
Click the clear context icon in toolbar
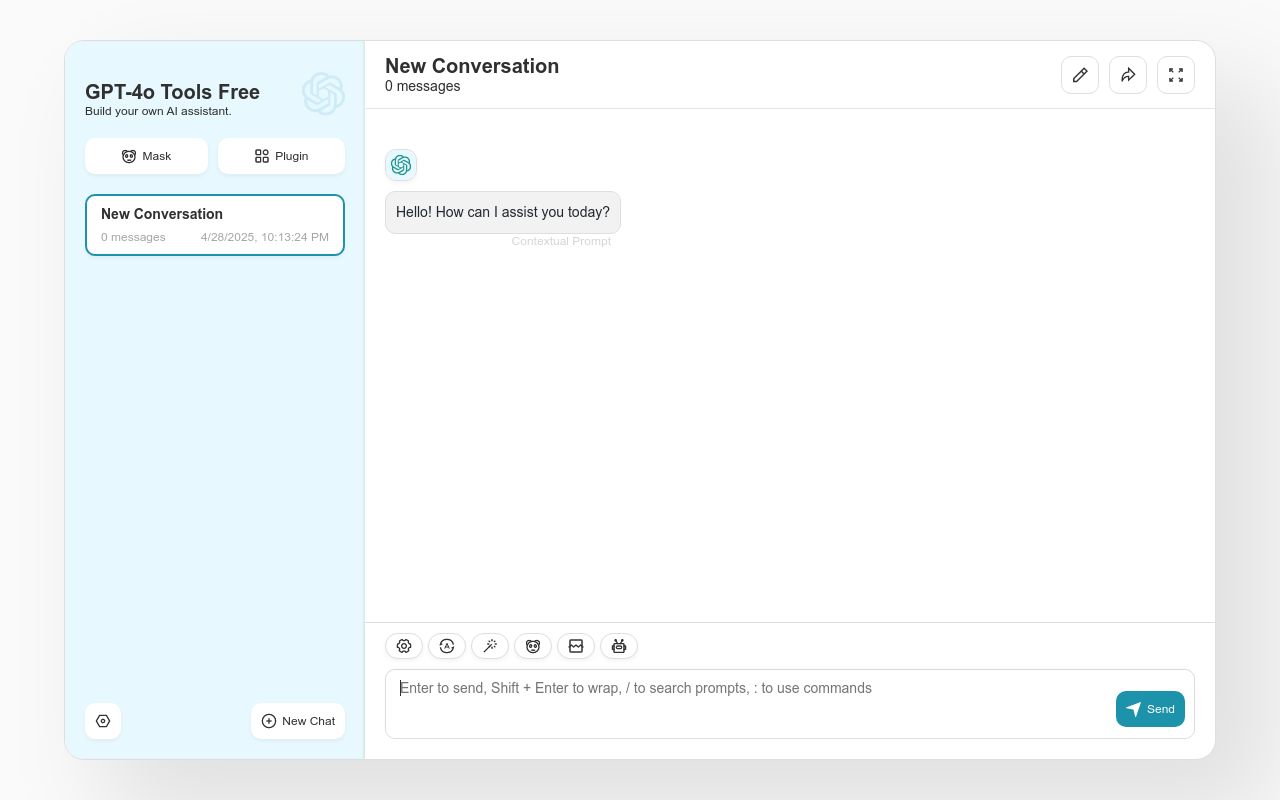tap(576, 646)
